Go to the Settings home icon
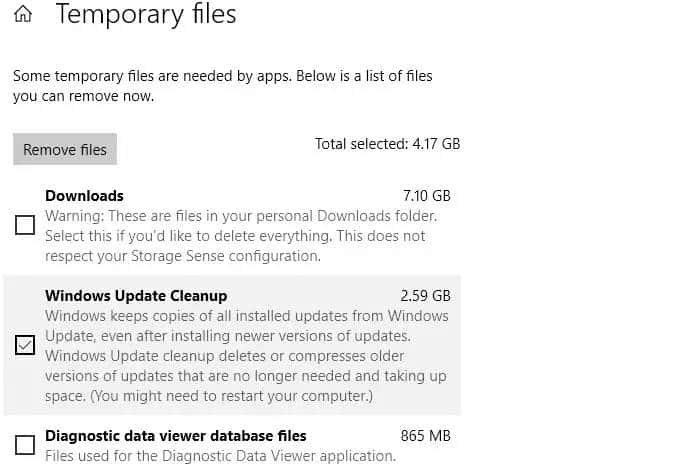 tap(23, 15)
